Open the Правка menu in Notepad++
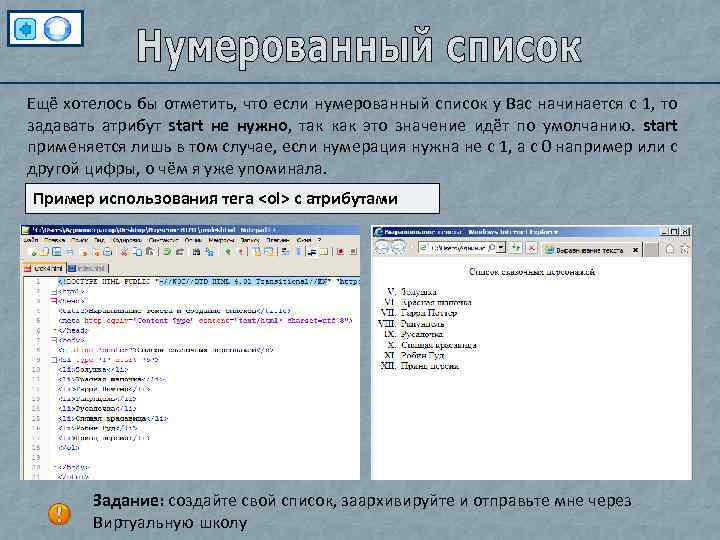 55,240
